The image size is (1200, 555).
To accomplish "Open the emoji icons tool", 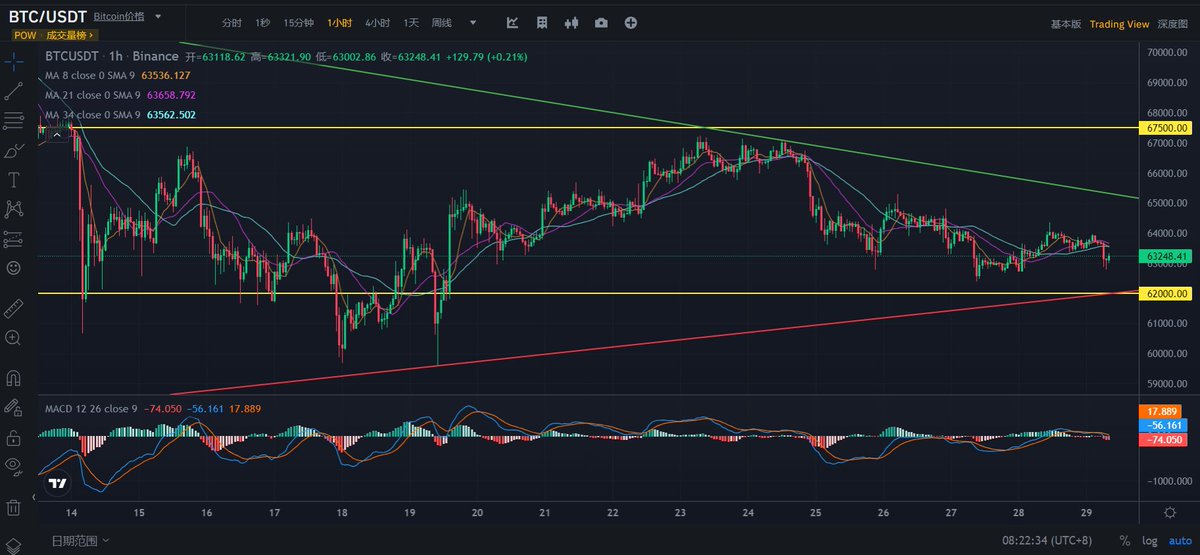I will (14, 268).
